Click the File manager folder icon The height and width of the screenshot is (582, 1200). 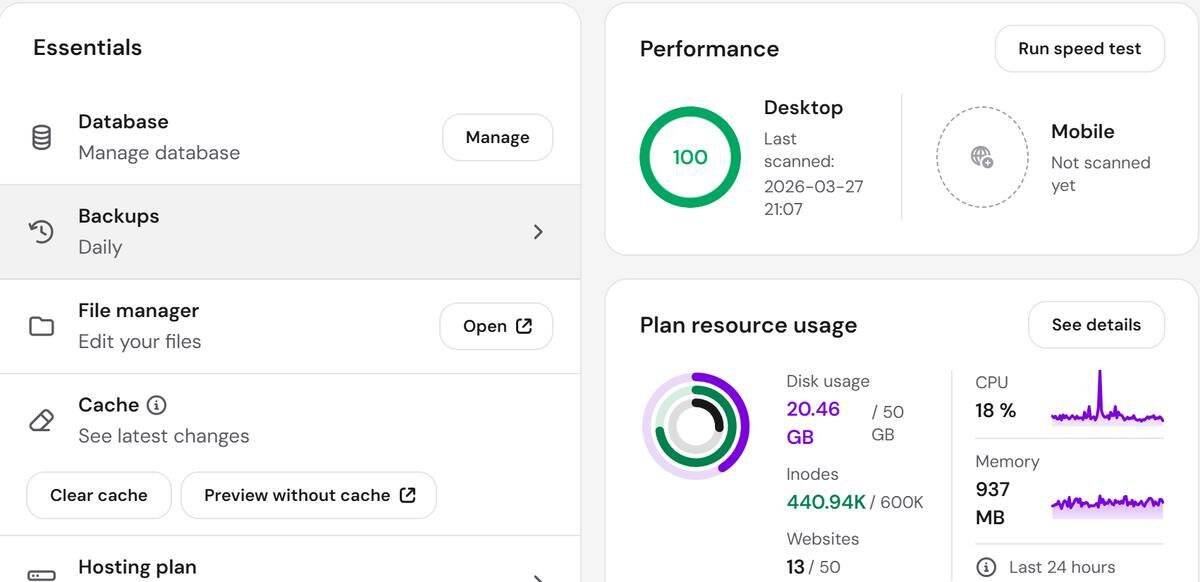click(x=41, y=327)
